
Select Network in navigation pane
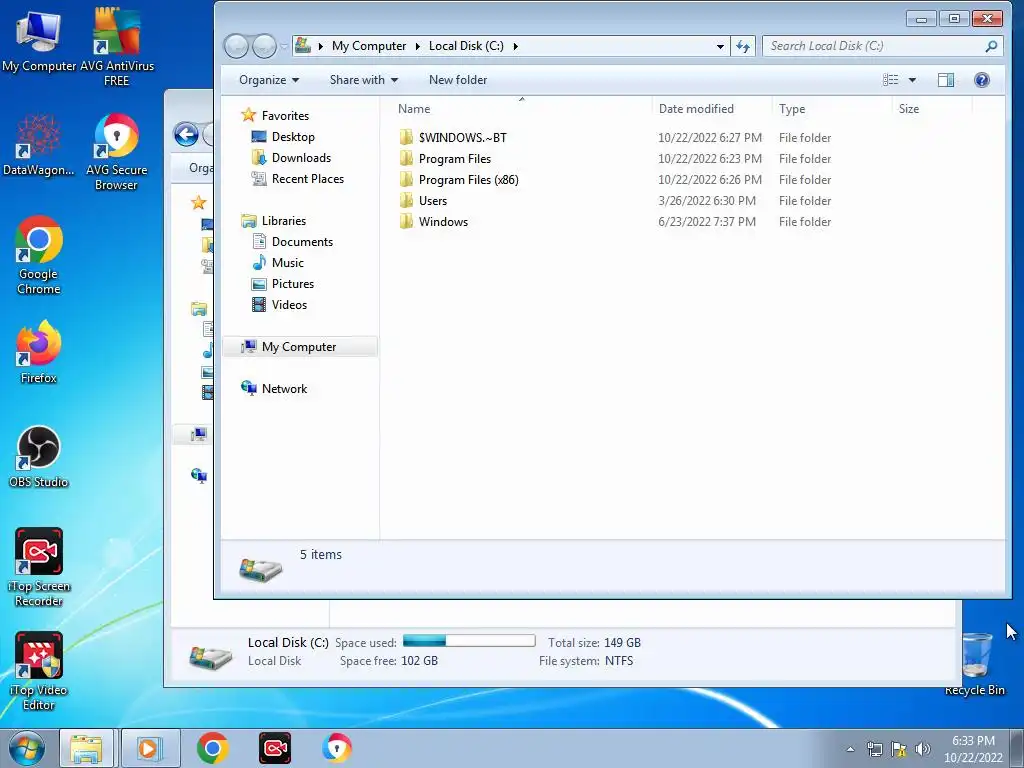[x=284, y=389]
